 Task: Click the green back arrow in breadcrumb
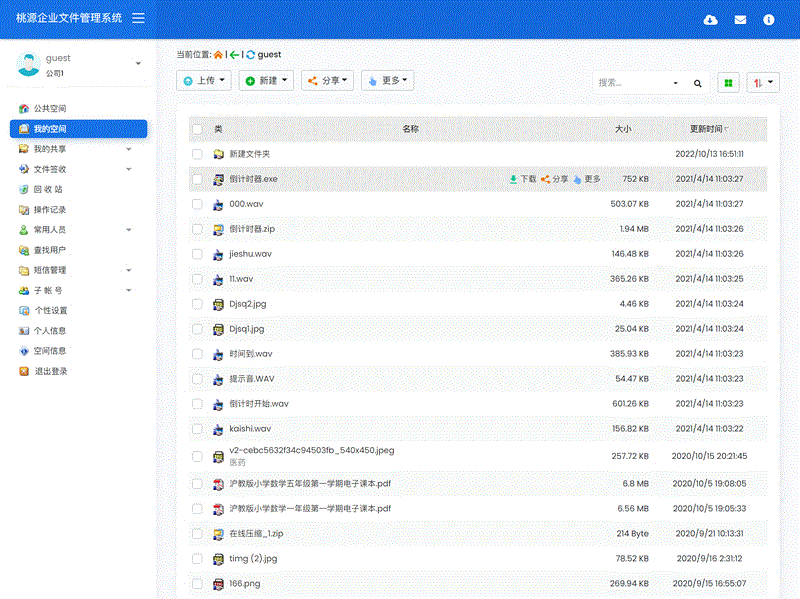click(x=234, y=55)
